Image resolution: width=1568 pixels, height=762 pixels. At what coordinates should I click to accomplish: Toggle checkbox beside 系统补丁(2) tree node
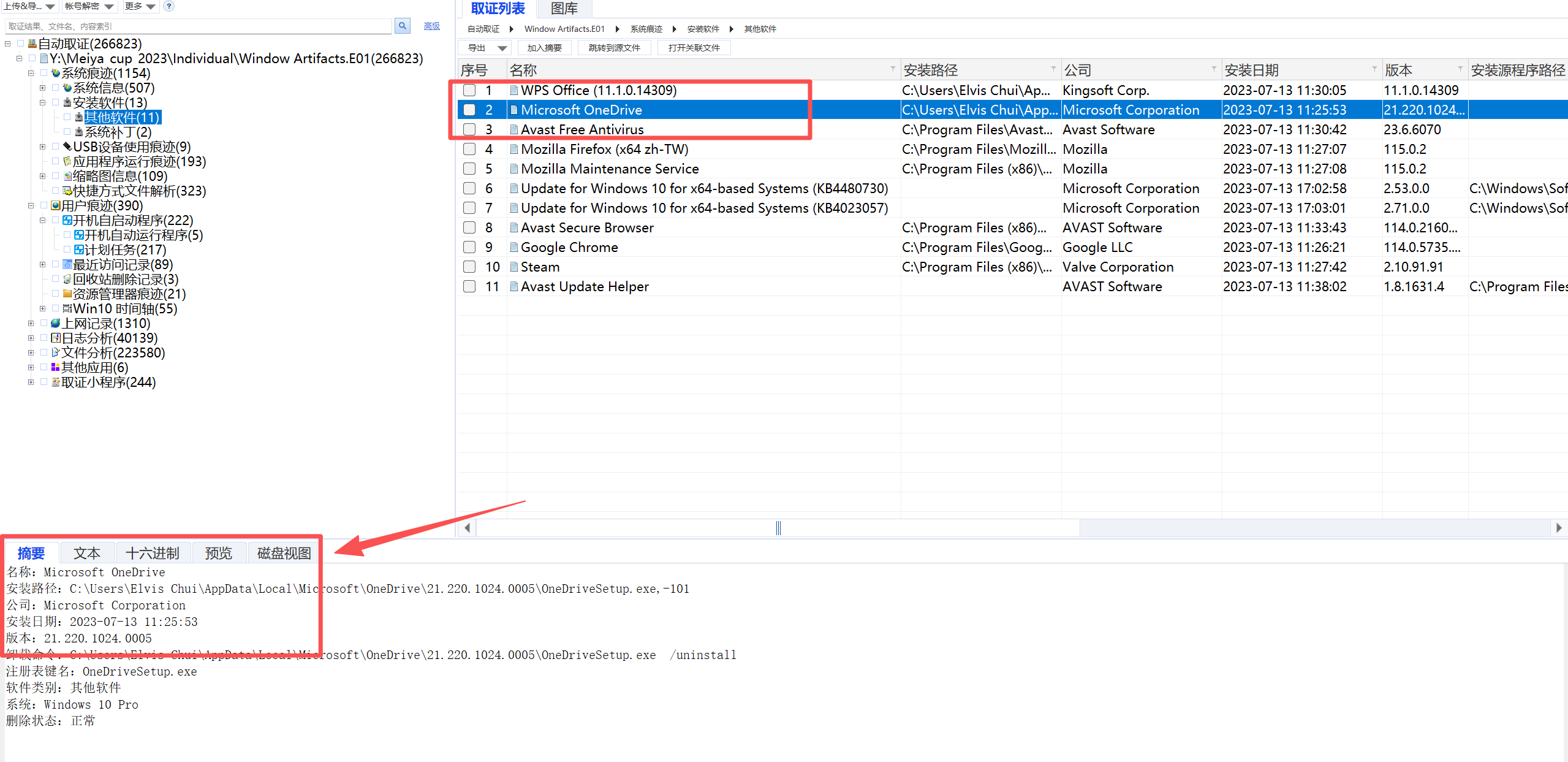(x=67, y=132)
